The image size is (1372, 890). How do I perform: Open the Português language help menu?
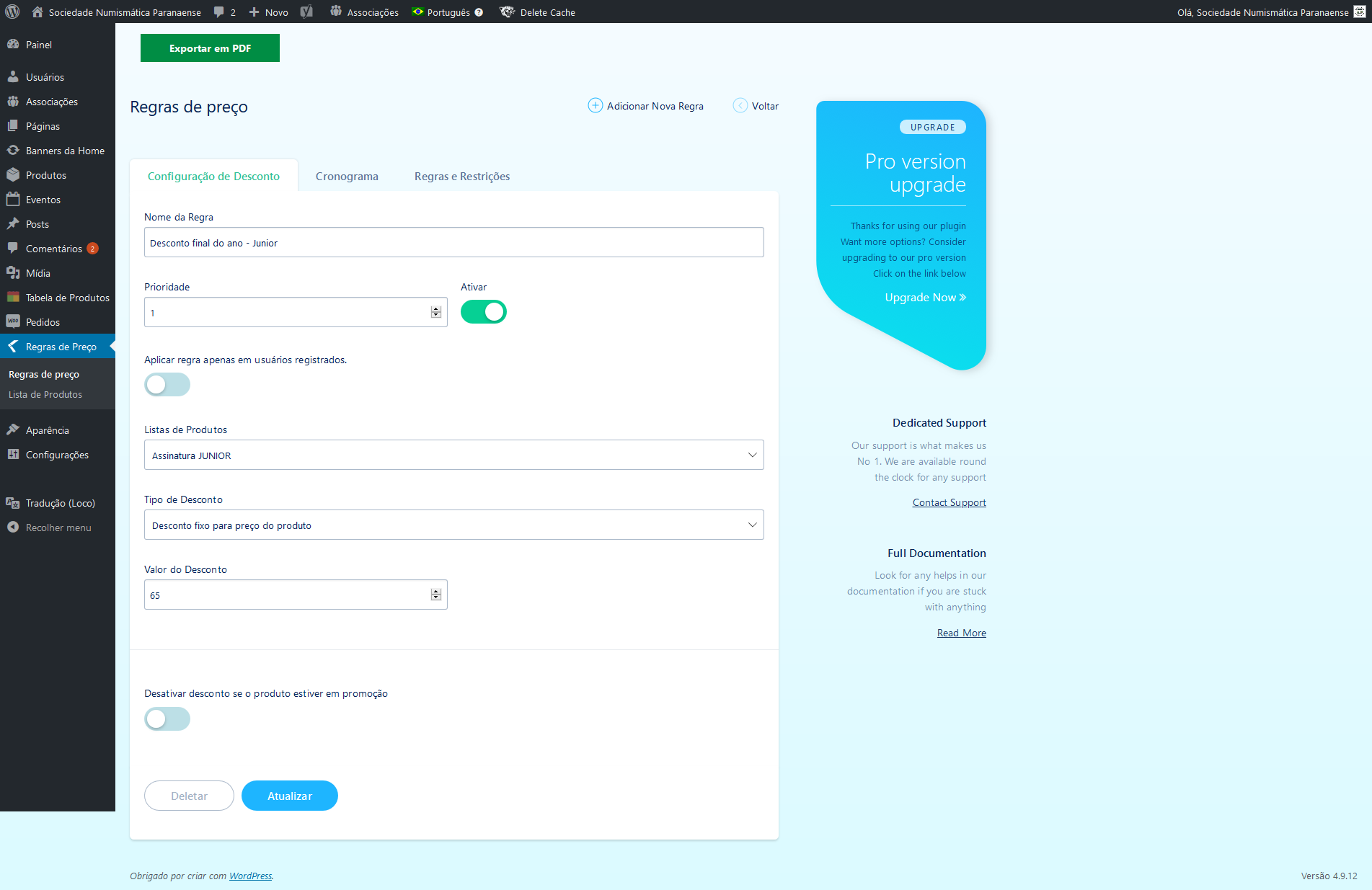click(x=479, y=12)
